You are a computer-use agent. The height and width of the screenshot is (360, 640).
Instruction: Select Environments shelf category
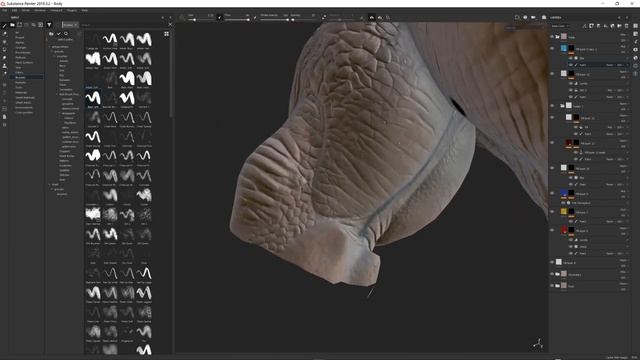point(24,107)
